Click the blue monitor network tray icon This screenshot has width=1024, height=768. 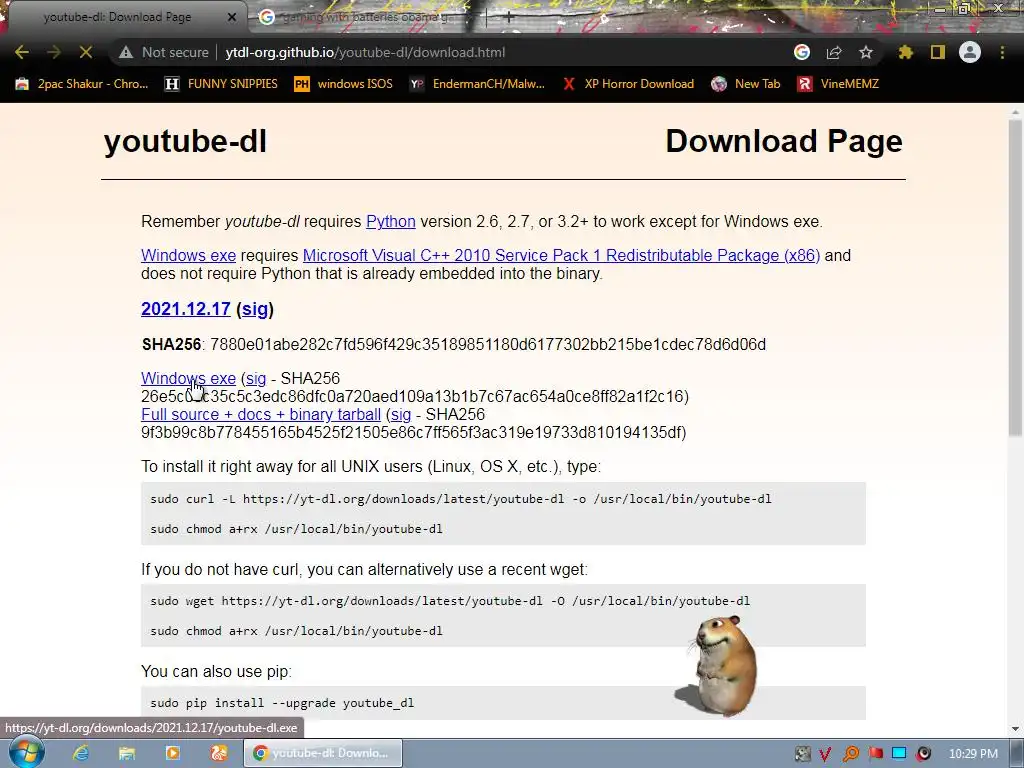(x=899, y=754)
